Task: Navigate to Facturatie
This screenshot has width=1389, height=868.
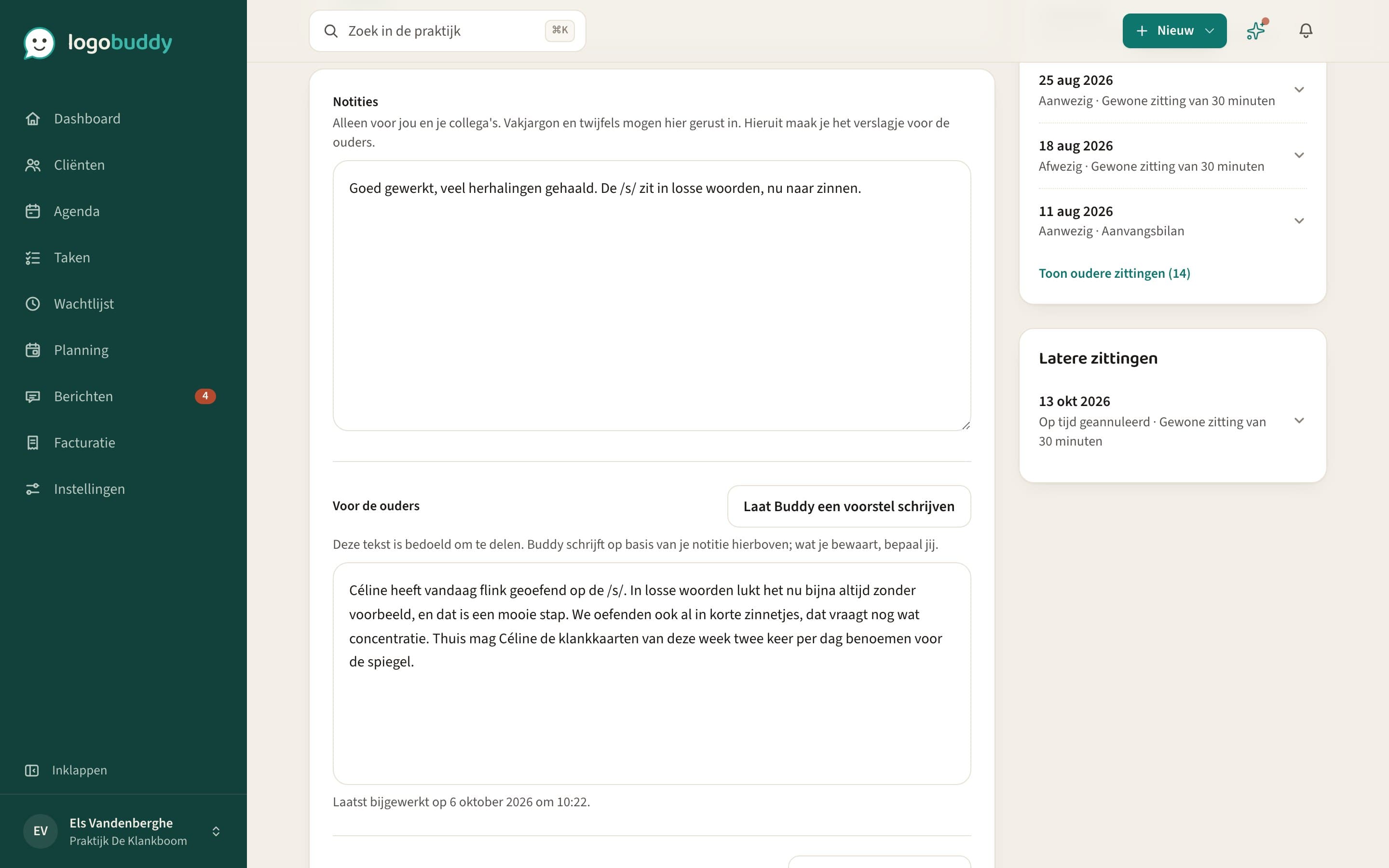Action: tap(123, 443)
